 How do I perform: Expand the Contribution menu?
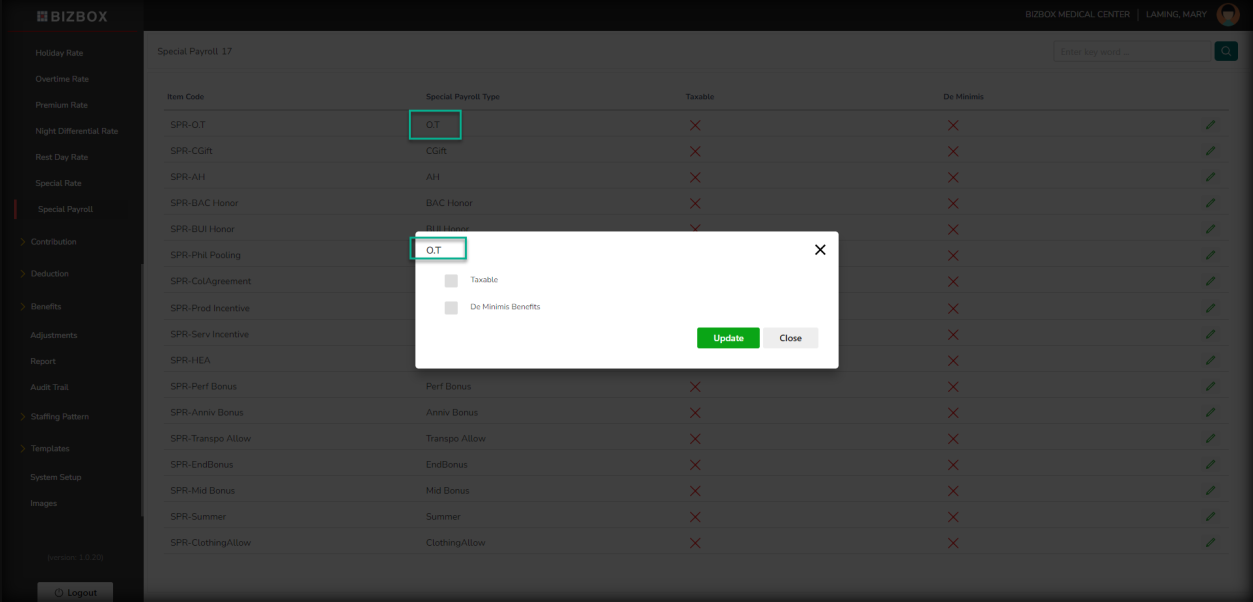53,242
